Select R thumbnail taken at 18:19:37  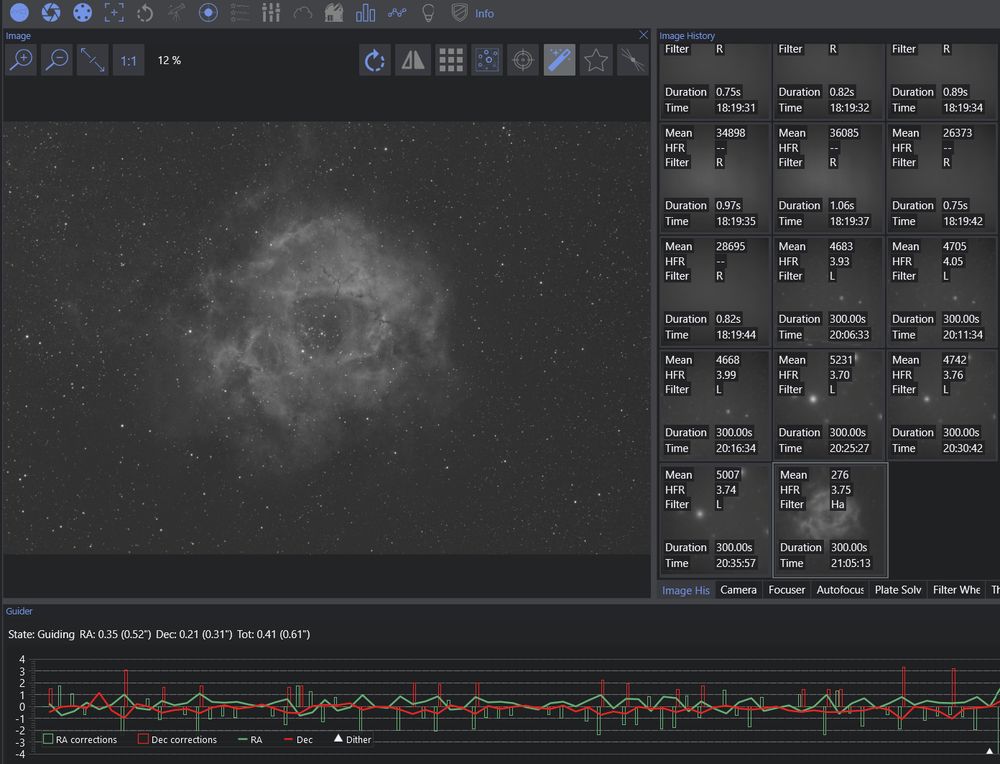tap(828, 179)
